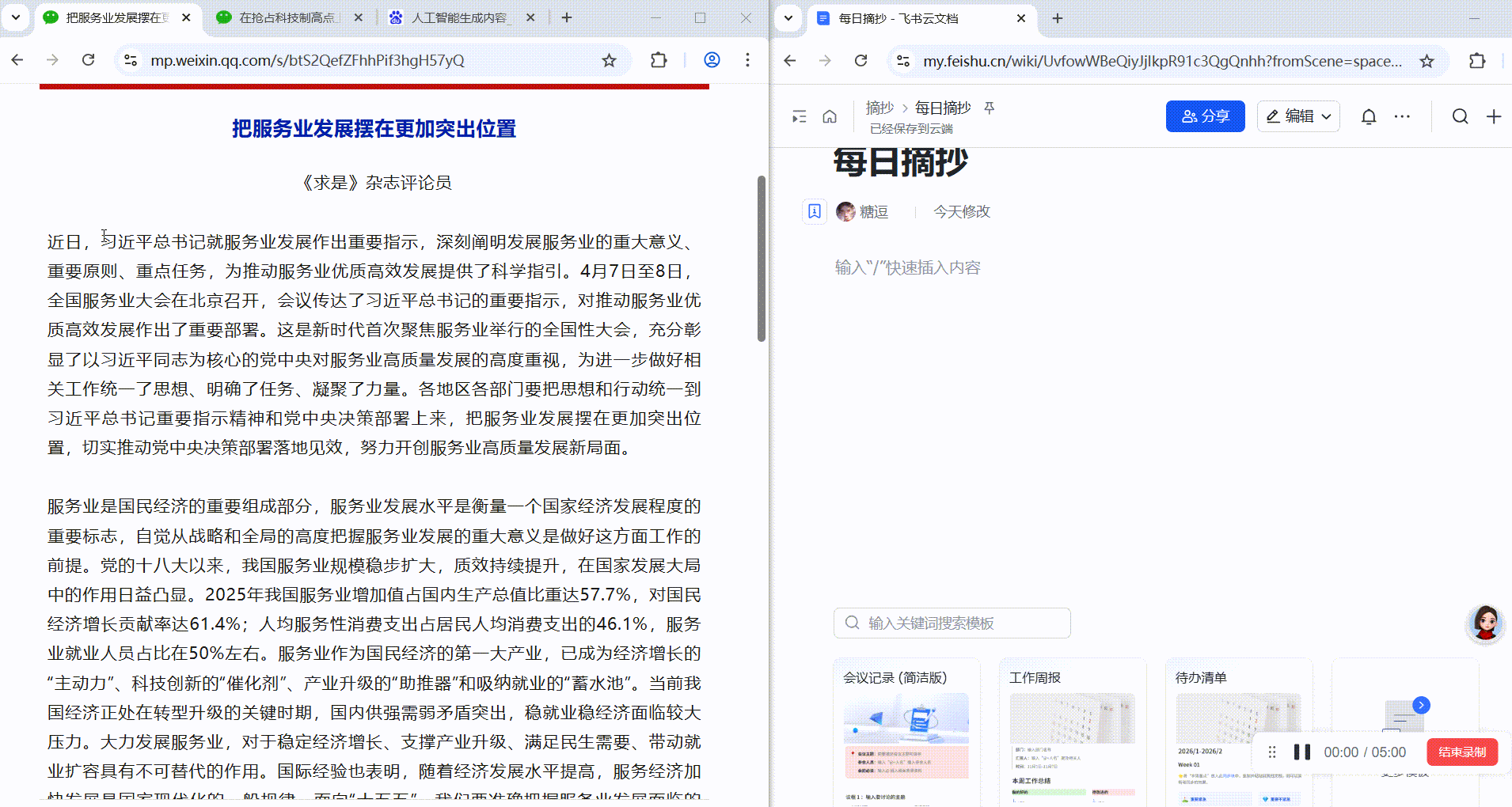Open the Chrome three-dot menu
1512x807 pixels.
pyautogui.click(x=747, y=60)
